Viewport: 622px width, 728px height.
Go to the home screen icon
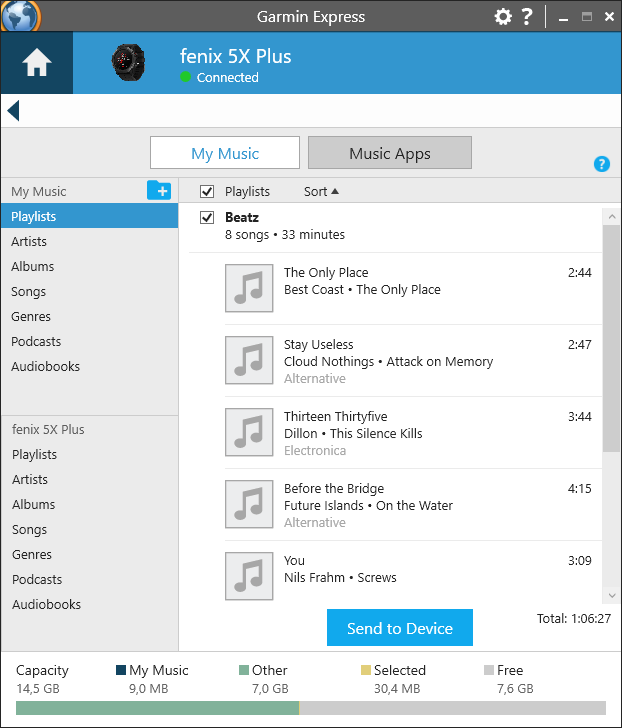click(37, 63)
